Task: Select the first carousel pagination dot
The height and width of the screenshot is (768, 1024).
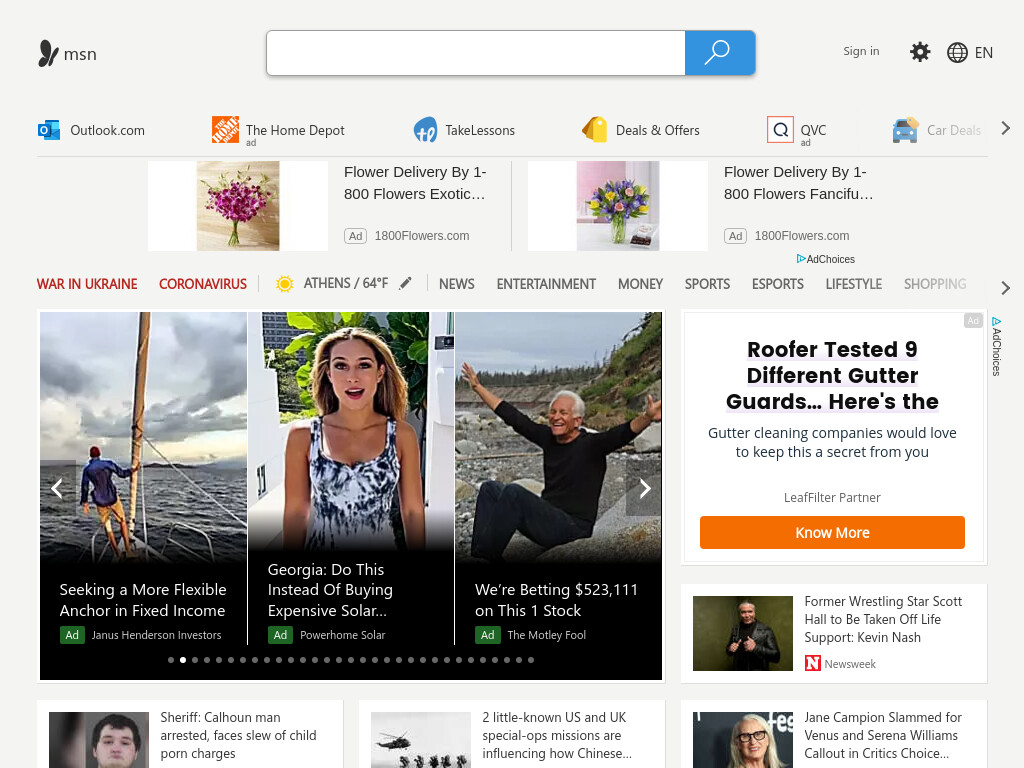Action: coord(171,660)
